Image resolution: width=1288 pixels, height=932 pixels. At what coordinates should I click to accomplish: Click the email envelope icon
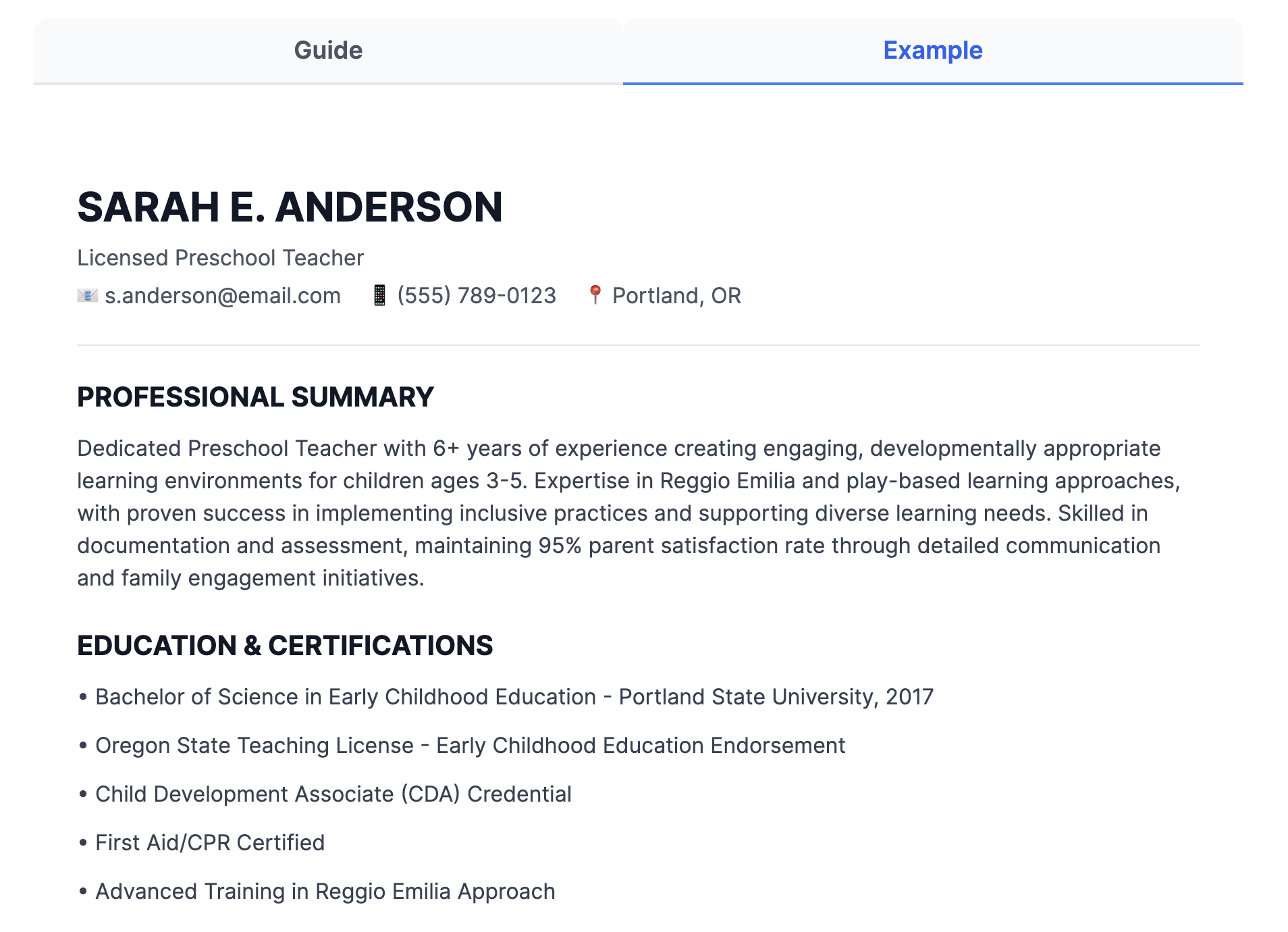(x=88, y=296)
